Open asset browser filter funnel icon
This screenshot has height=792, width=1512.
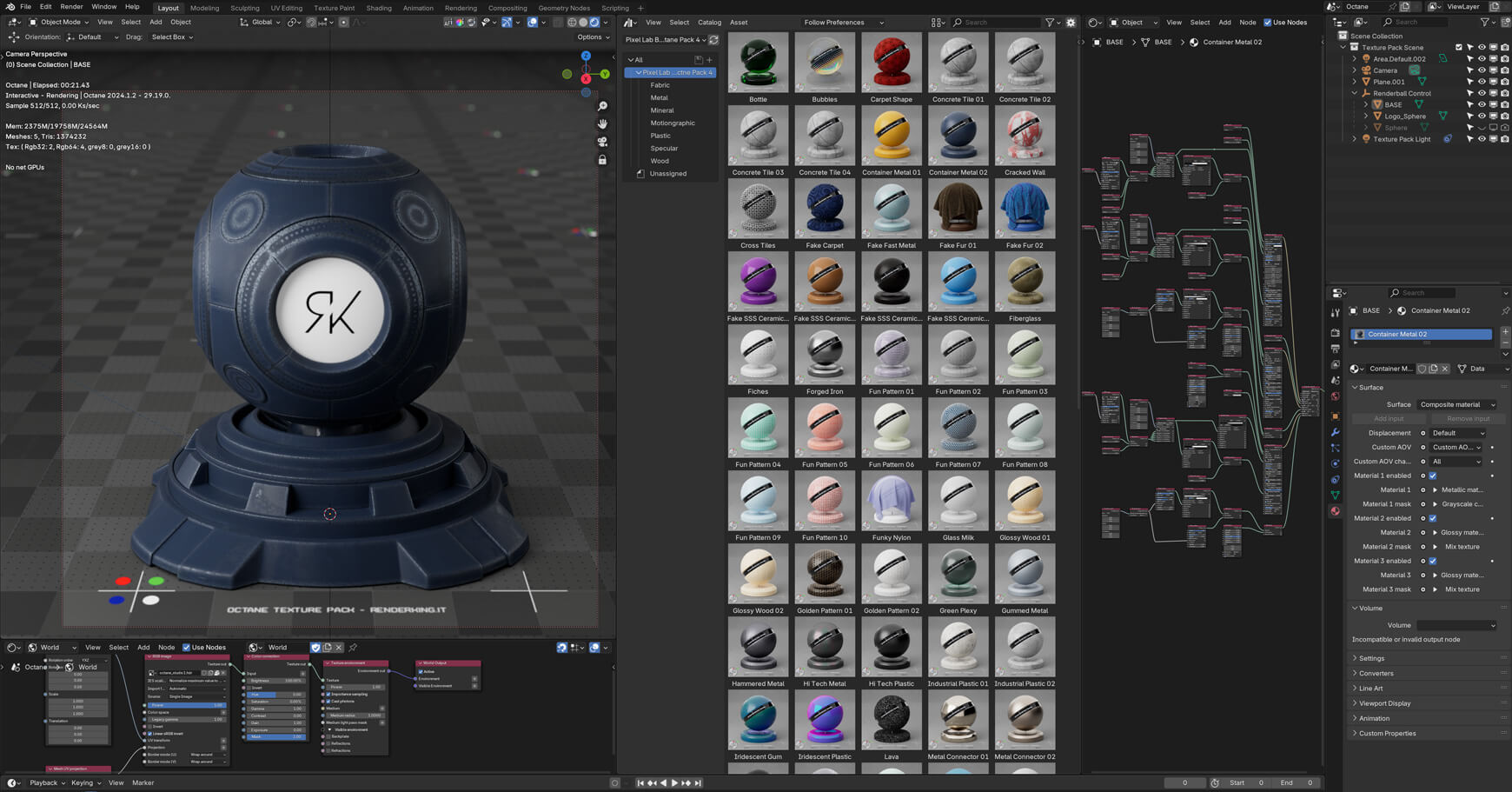[x=1050, y=23]
